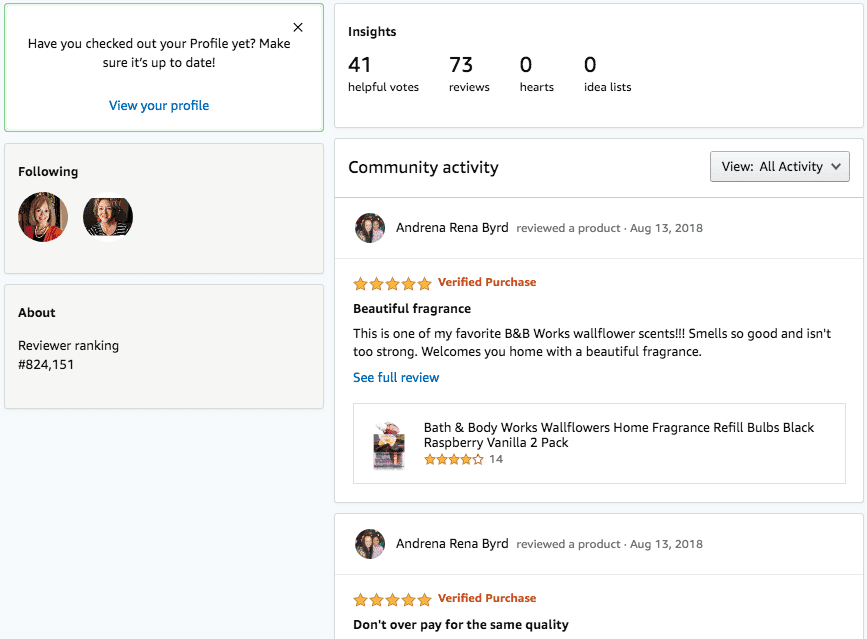Screen dimensions: 867x639
Task: Click the product's four-star rating with 14 reviews
Action: point(463,459)
